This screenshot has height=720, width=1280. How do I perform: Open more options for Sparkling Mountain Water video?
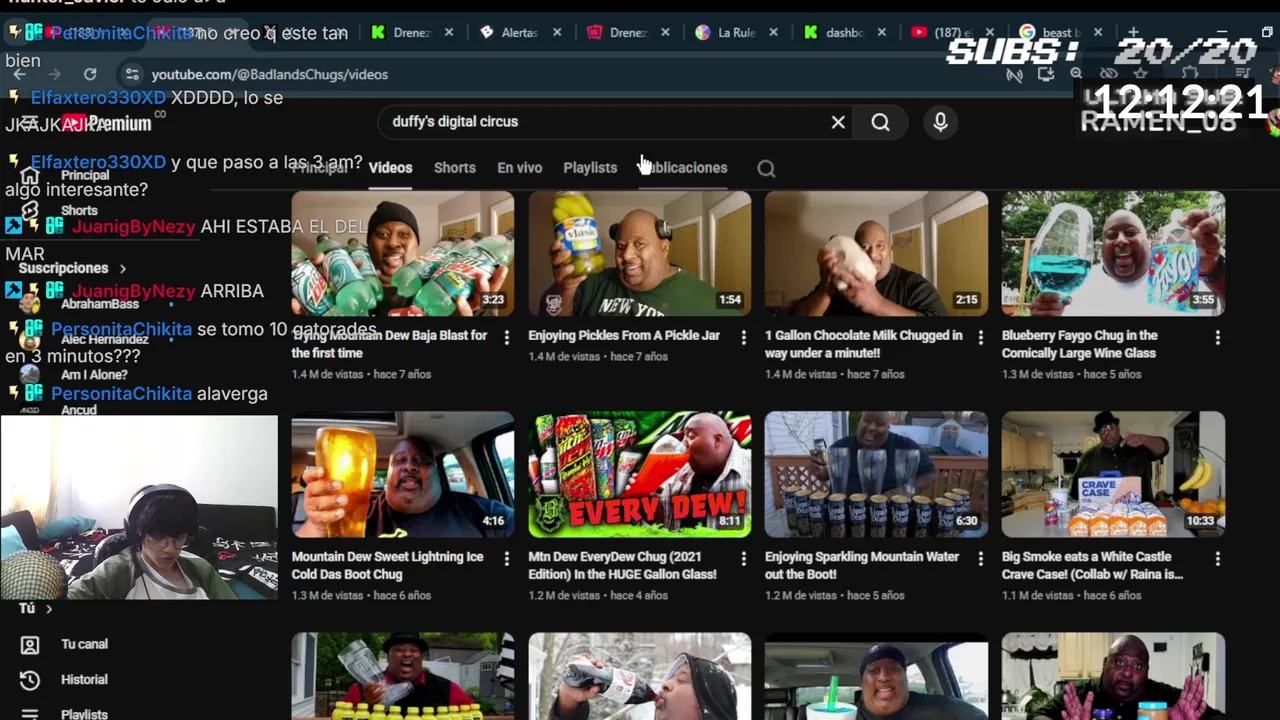[980, 559]
